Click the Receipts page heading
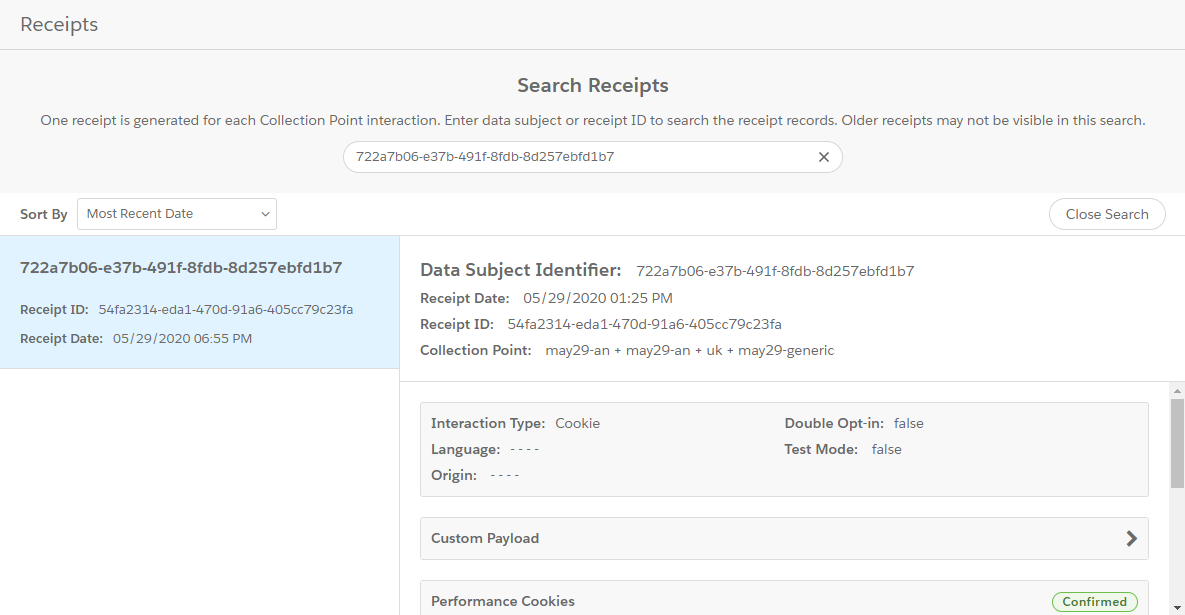The width and height of the screenshot is (1185, 615). pos(59,24)
